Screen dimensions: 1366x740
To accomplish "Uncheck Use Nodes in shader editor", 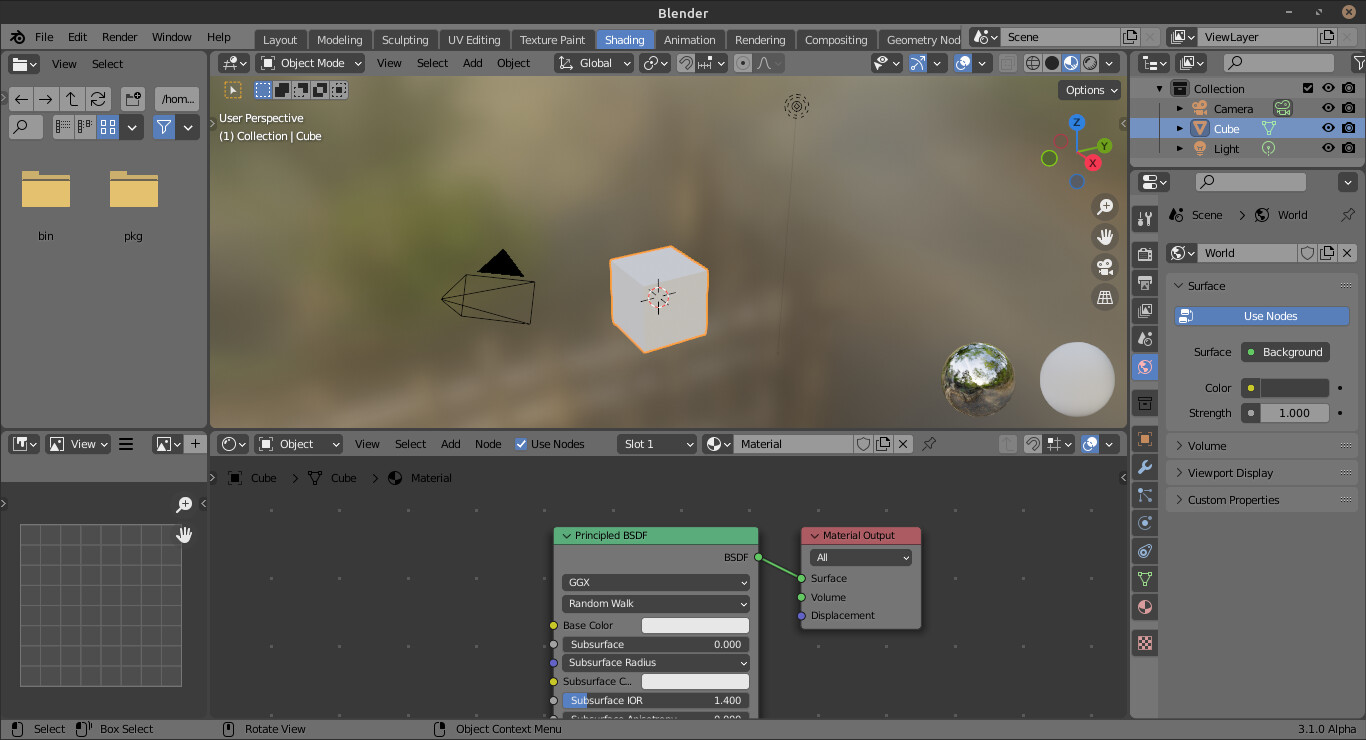I will (x=521, y=444).
